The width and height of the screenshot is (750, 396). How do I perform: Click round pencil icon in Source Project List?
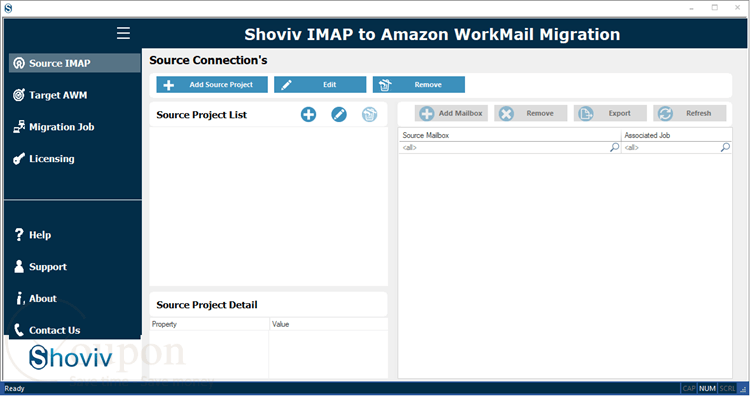[339, 114]
